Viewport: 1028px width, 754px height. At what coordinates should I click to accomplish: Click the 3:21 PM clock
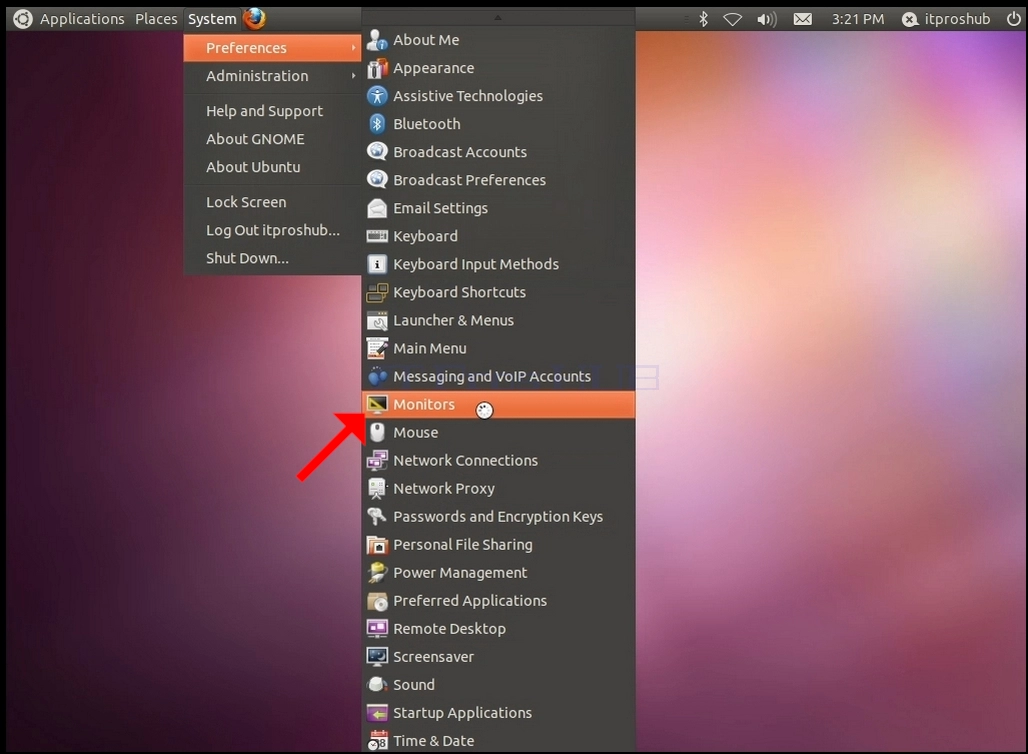point(858,19)
